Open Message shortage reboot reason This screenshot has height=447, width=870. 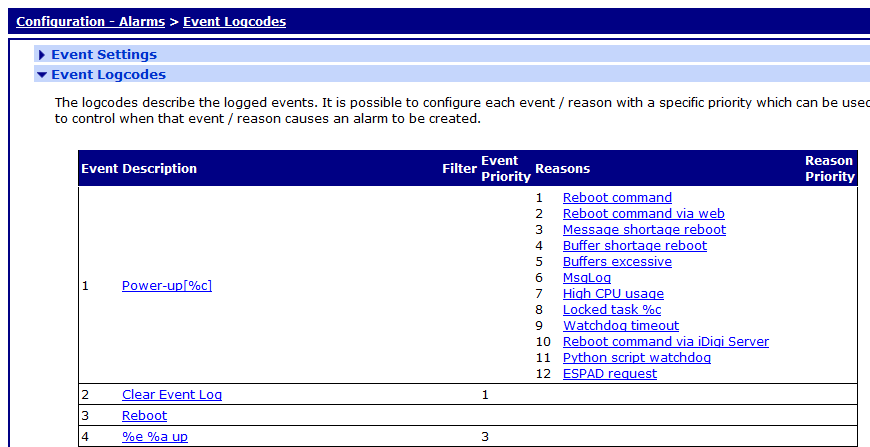tap(644, 230)
